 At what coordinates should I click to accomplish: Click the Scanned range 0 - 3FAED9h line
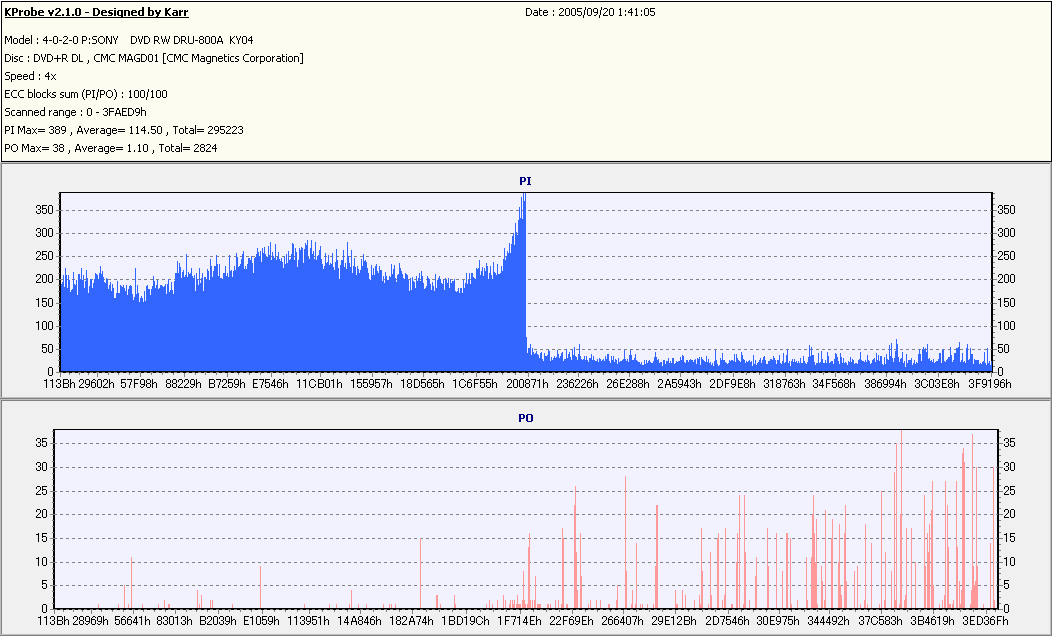pos(75,112)
